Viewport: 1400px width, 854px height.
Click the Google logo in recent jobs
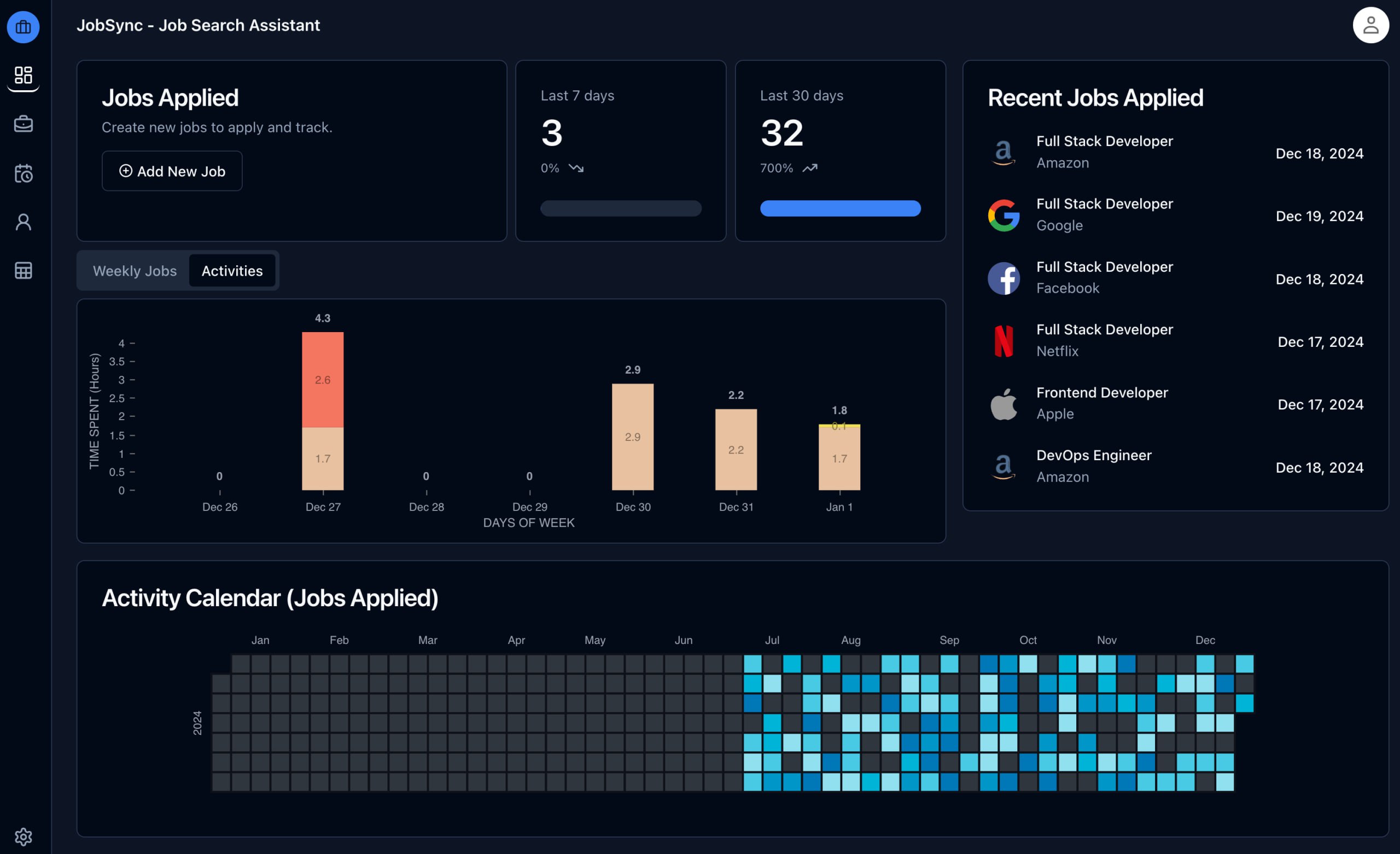[x=1004, y=215]
